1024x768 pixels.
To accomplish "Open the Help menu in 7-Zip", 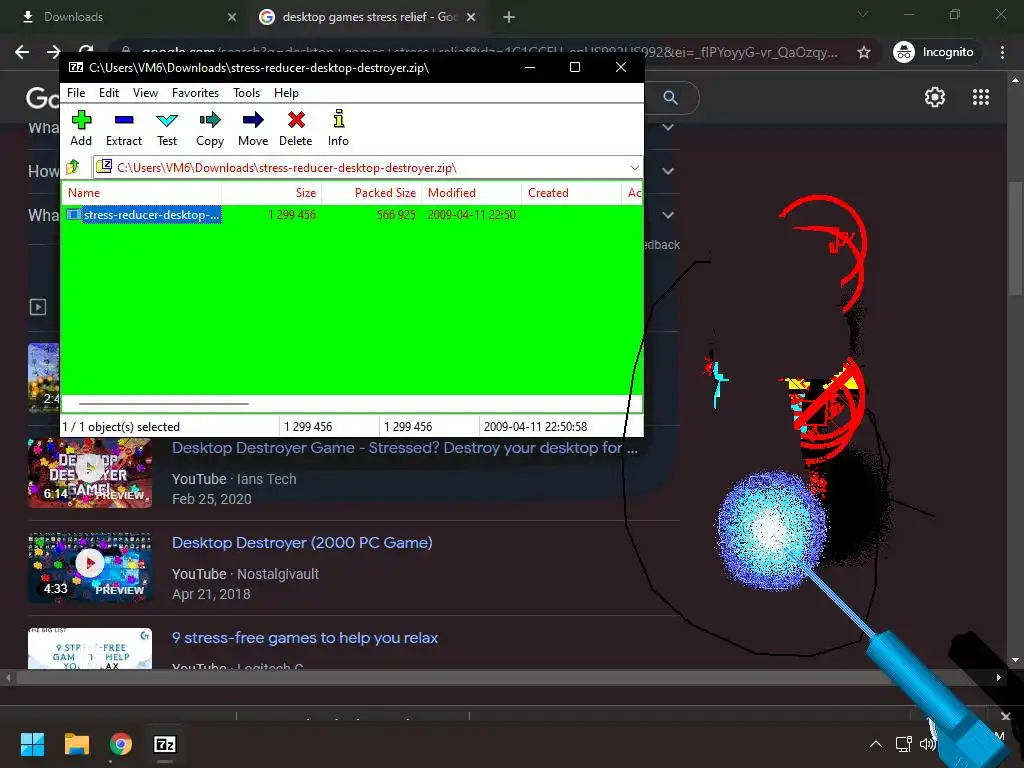I will click(286, 93).
